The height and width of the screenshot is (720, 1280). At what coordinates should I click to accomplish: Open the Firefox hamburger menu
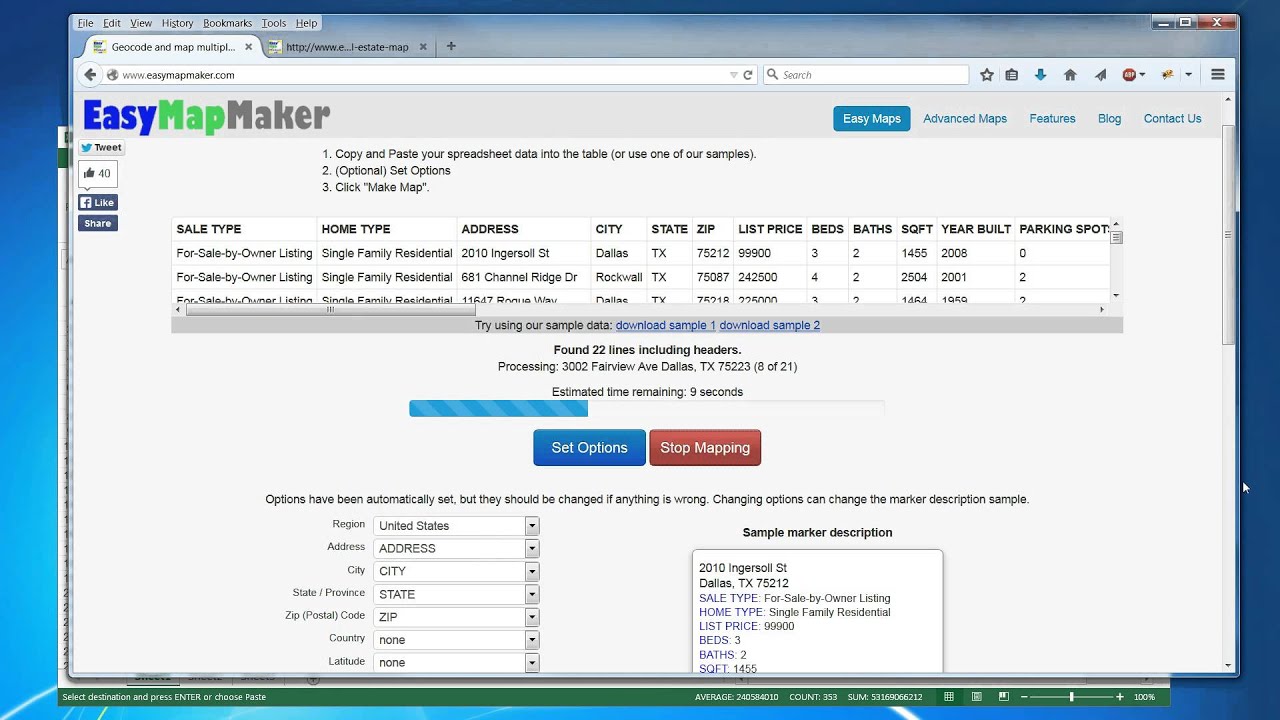(1218, 75)
